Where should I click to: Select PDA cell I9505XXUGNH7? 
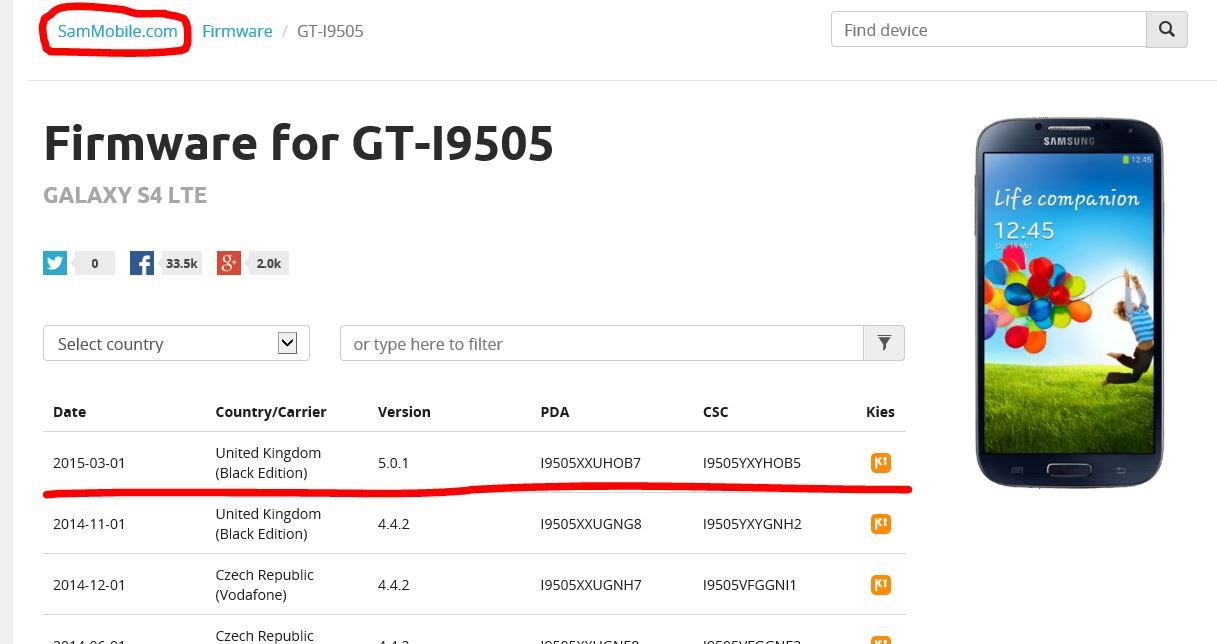click(x=591, y=585)
